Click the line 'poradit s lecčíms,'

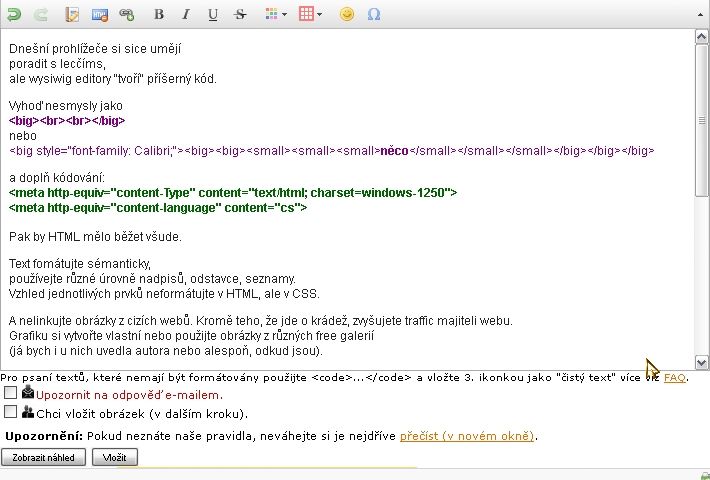click(x=58, y=64)
